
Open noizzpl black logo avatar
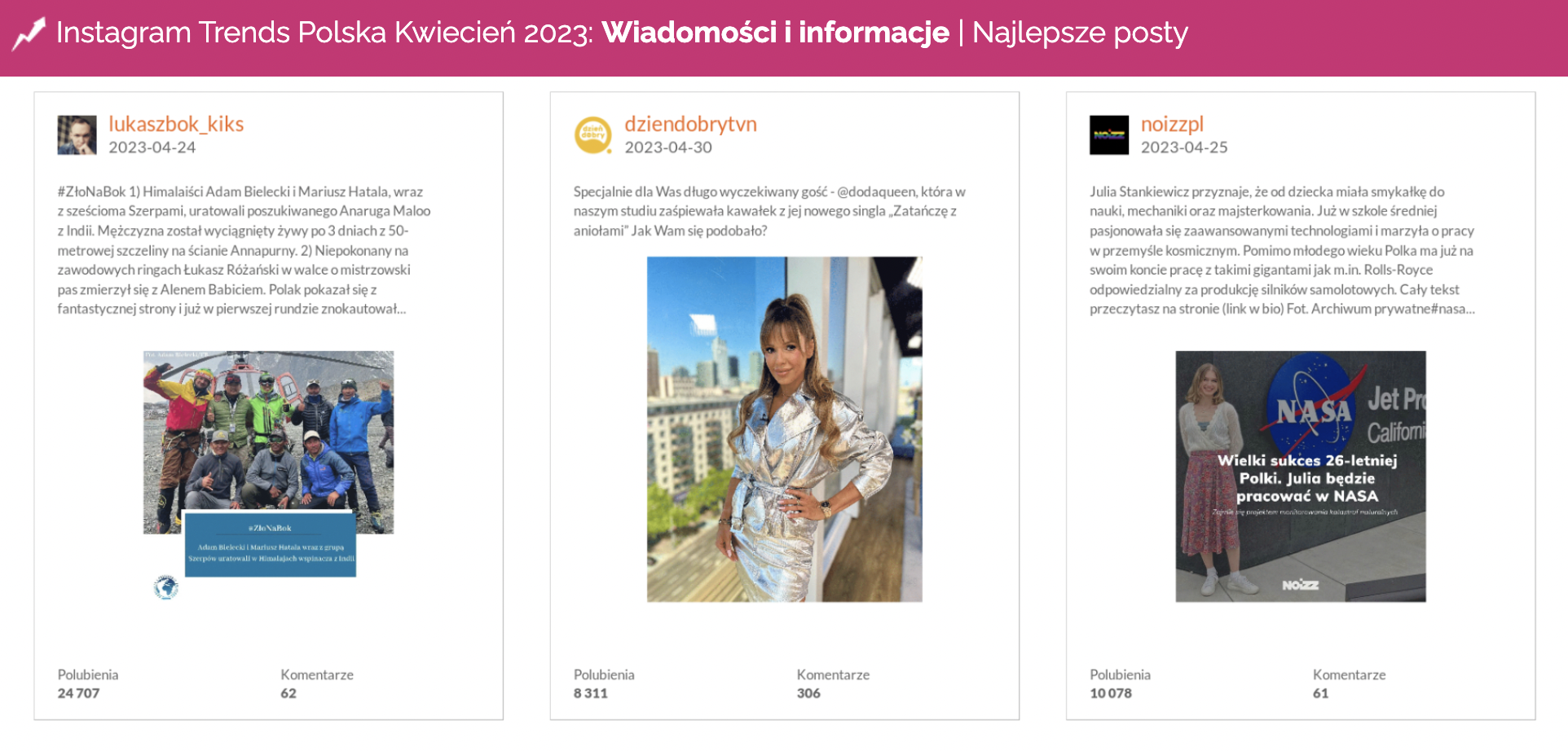click(x=1109, y=135)
